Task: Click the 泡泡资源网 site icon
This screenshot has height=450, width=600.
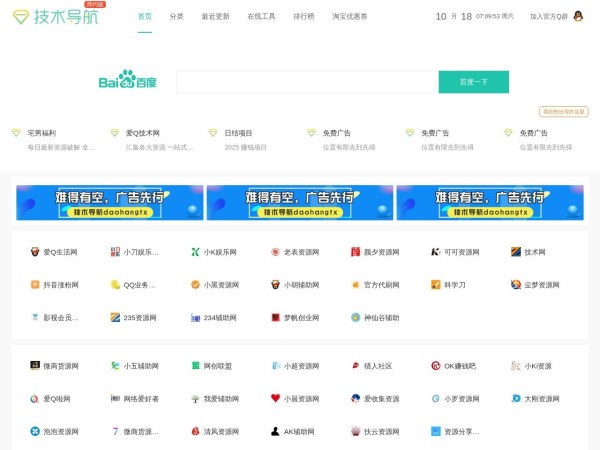Action: point(34,431)
